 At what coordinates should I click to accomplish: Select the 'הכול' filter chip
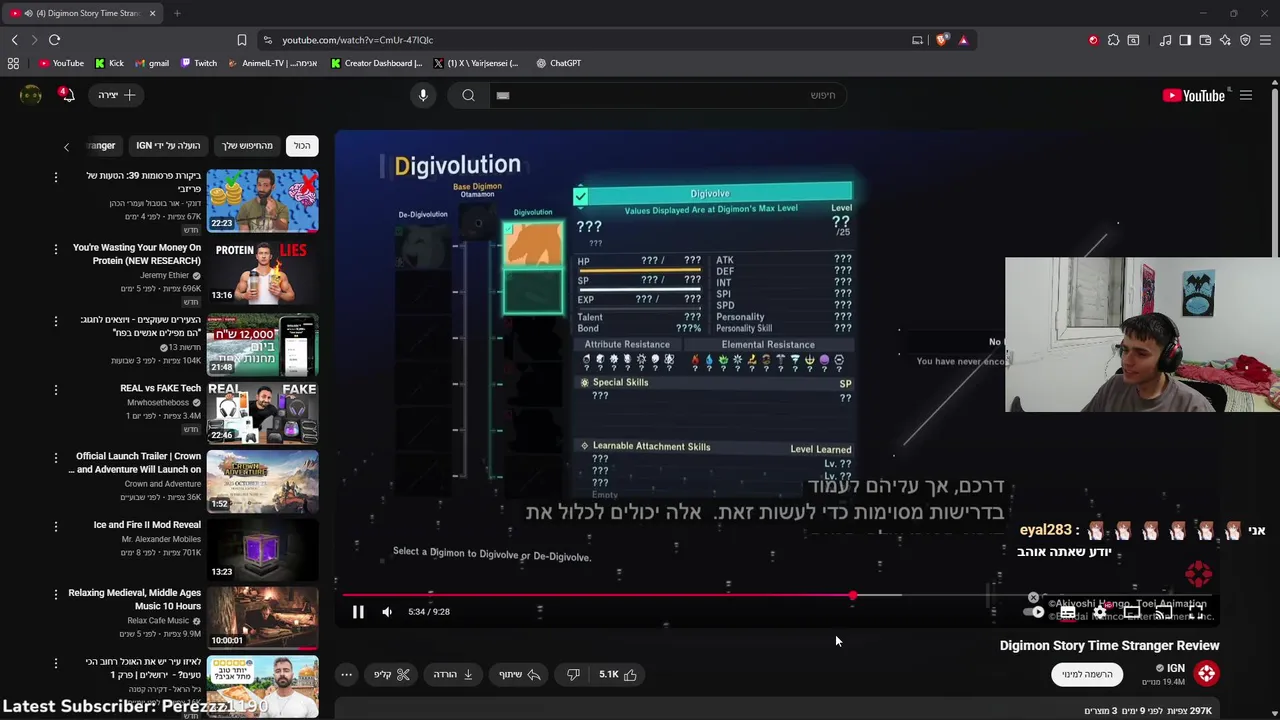[x=302, y=146]
